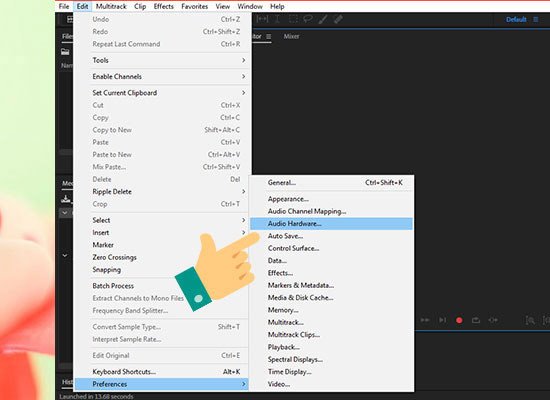
Task: Choose General... preferences
Action: coord(331,183)
